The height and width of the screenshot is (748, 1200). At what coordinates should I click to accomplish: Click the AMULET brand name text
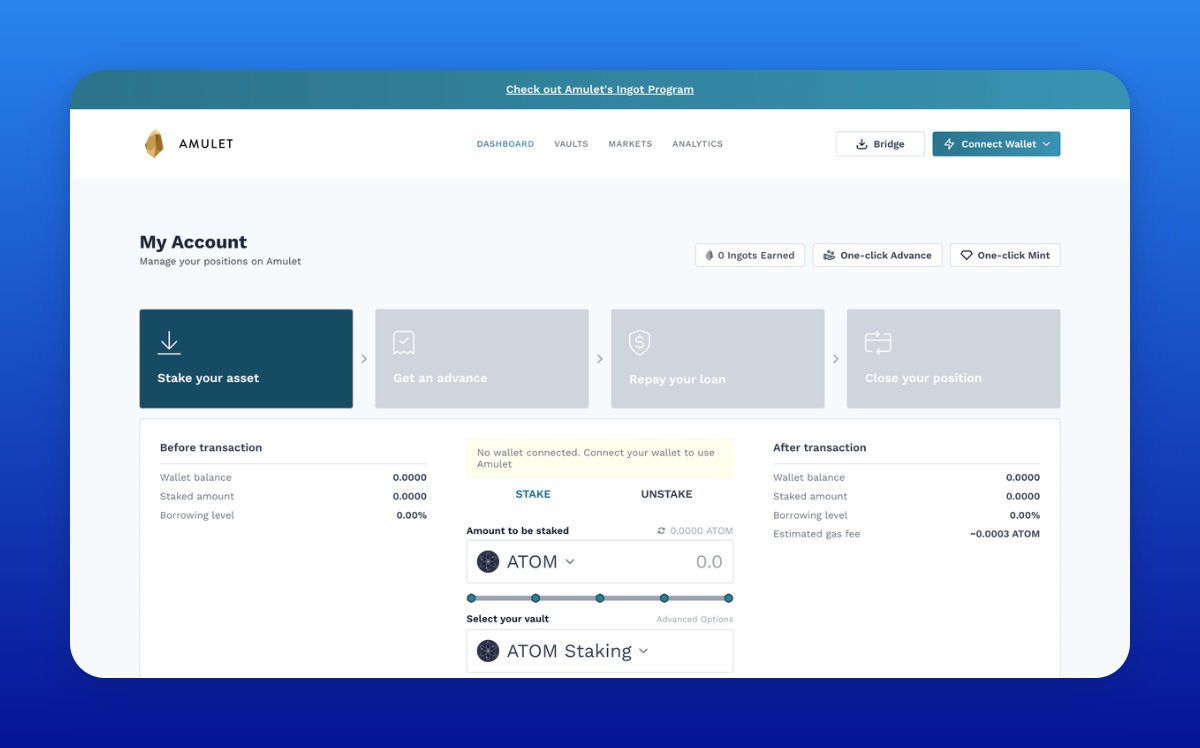pyautogui.click(x=206, y=144)
